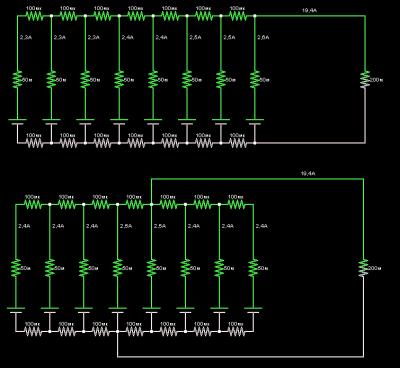
Task: Select the leftmost battery in upper circuit
Action: coord(18,122)
